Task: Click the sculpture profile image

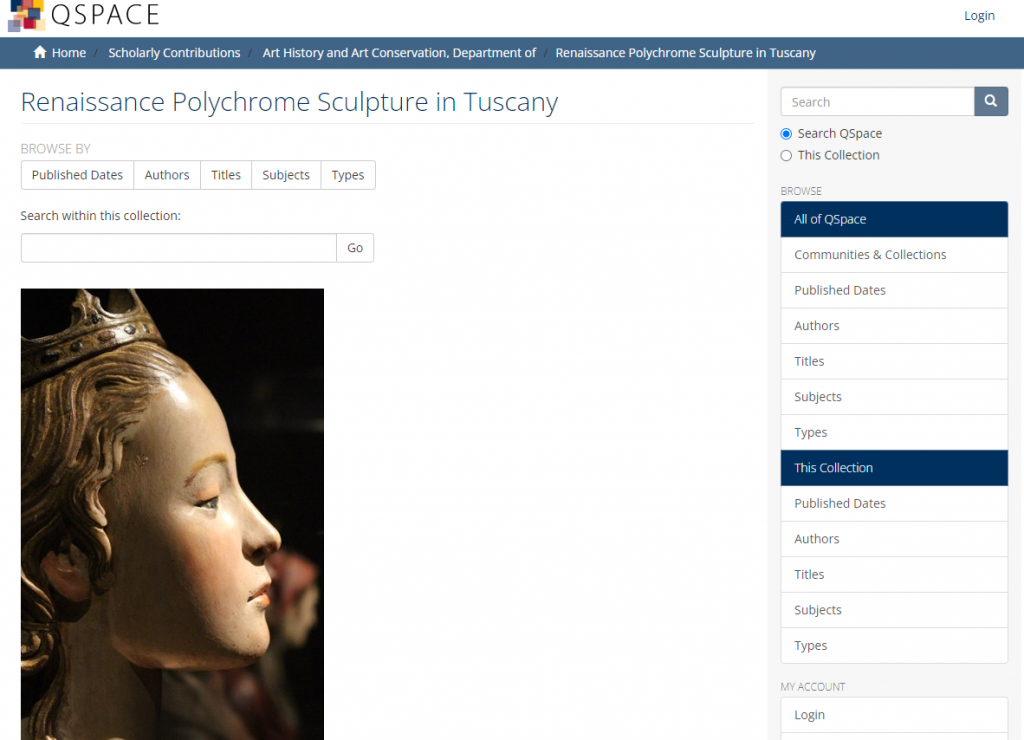Action: click(172, 514)
